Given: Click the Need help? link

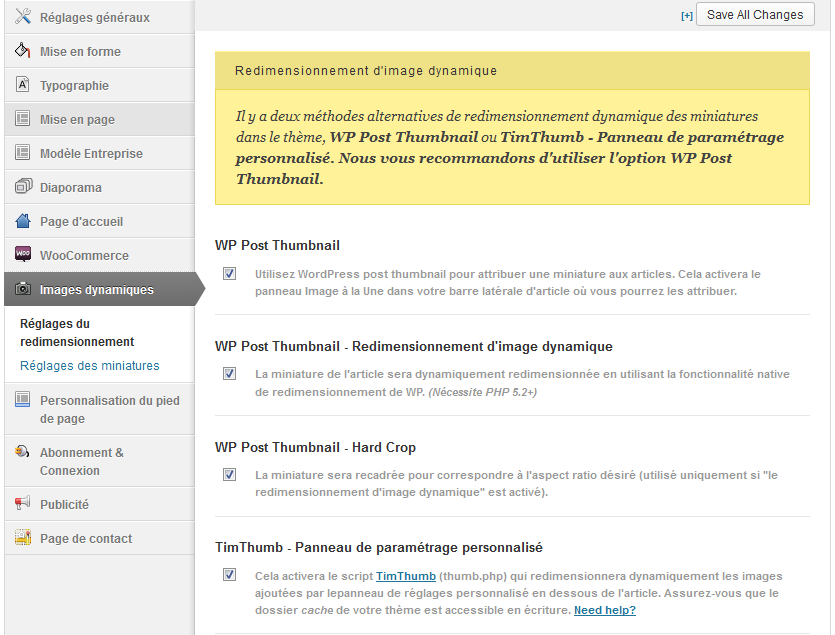Looking at the screenshot, I should 604,610.
